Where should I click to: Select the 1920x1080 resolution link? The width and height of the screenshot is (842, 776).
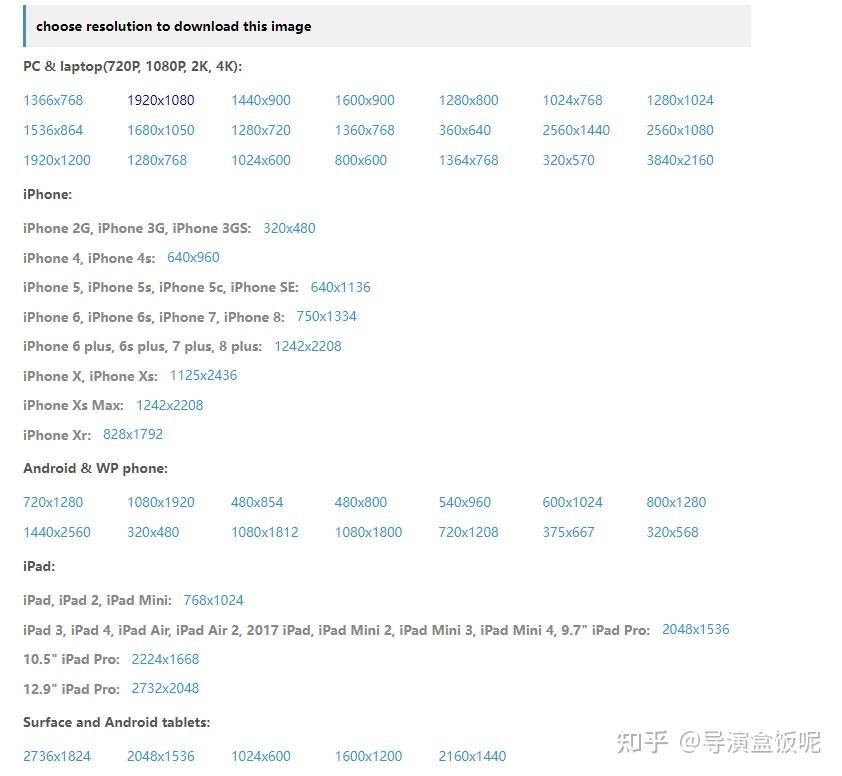[161, 100]
